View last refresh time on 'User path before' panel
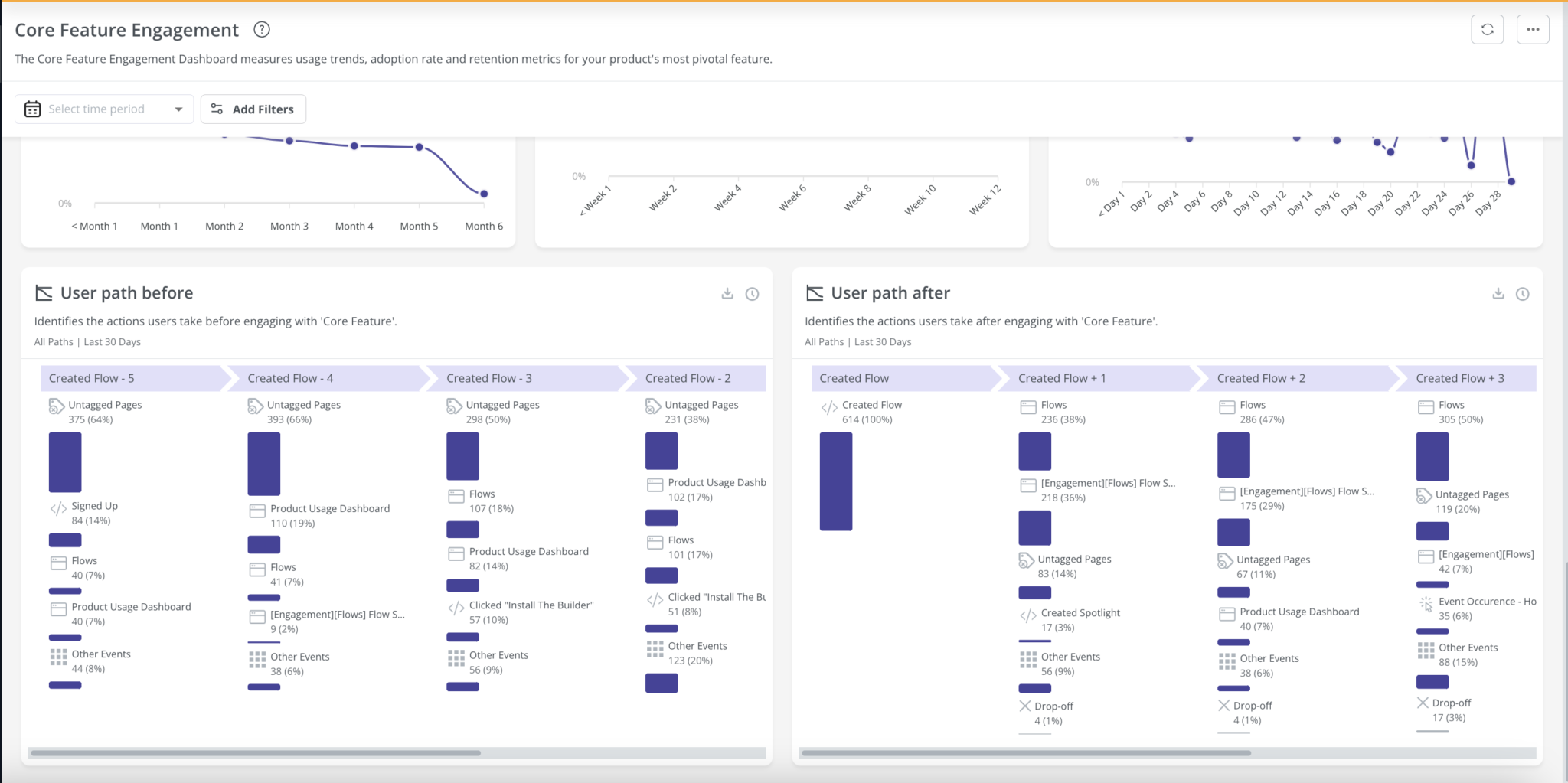 [x=753, y=294]
